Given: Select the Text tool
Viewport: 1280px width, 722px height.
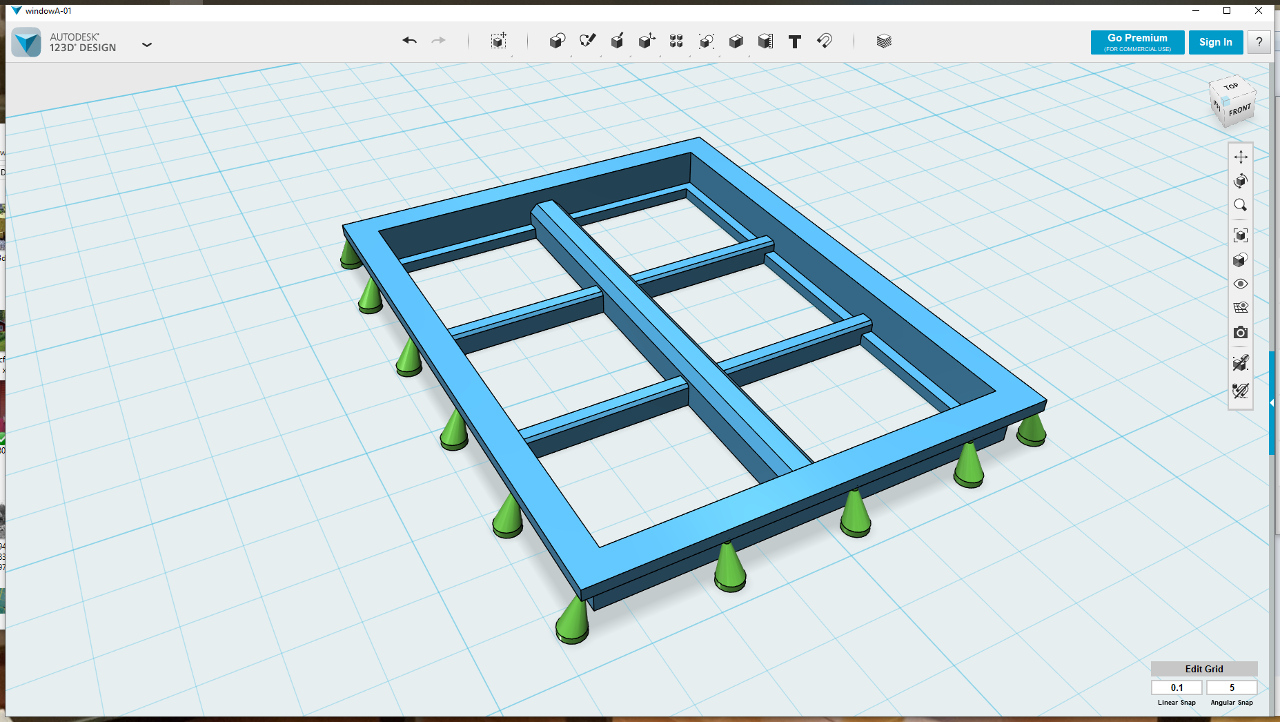Looking at the screenshot, I should click(x=795, y=41).
